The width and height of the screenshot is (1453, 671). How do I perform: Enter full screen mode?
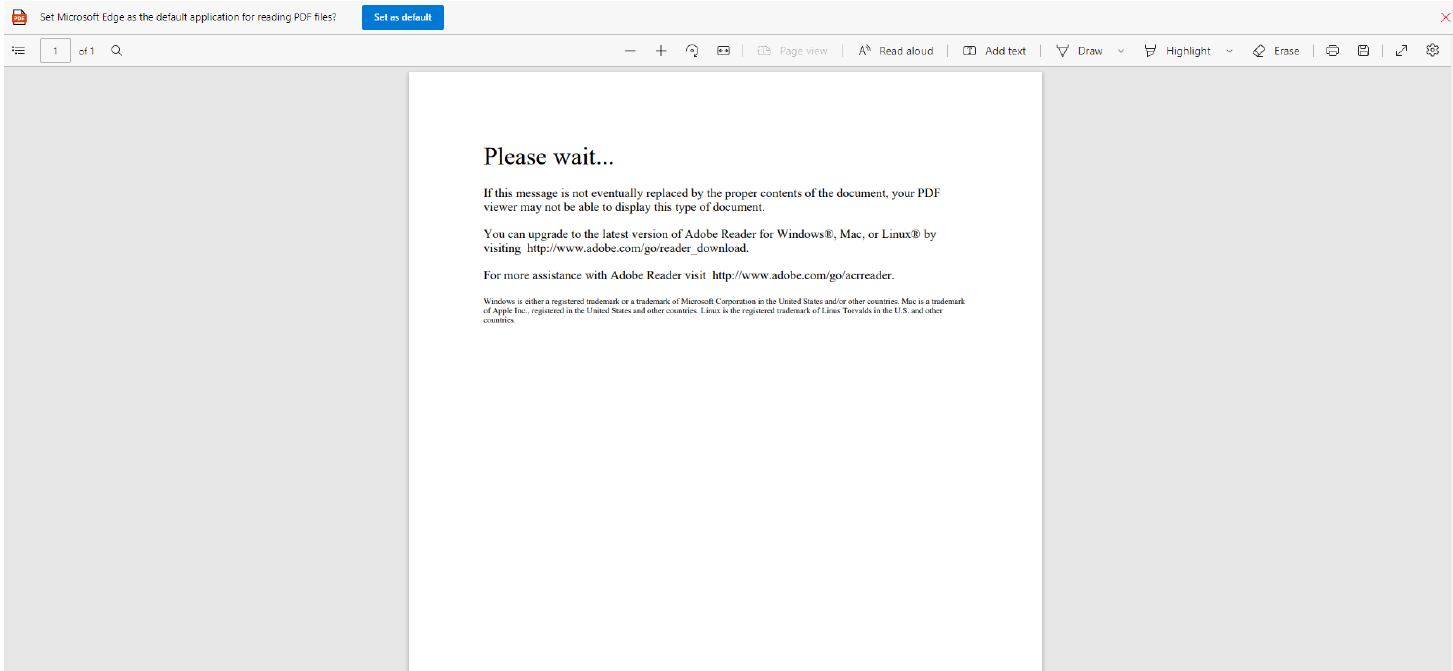click(x=1401, y=51)
